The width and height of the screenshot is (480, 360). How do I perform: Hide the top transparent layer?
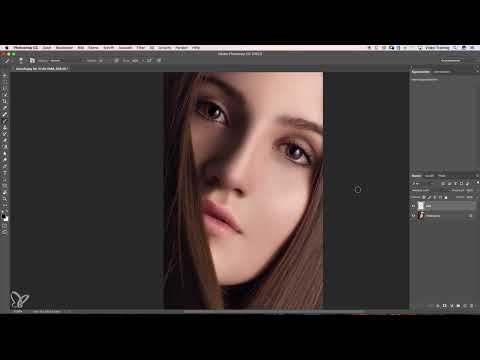[x=414, y=206]
